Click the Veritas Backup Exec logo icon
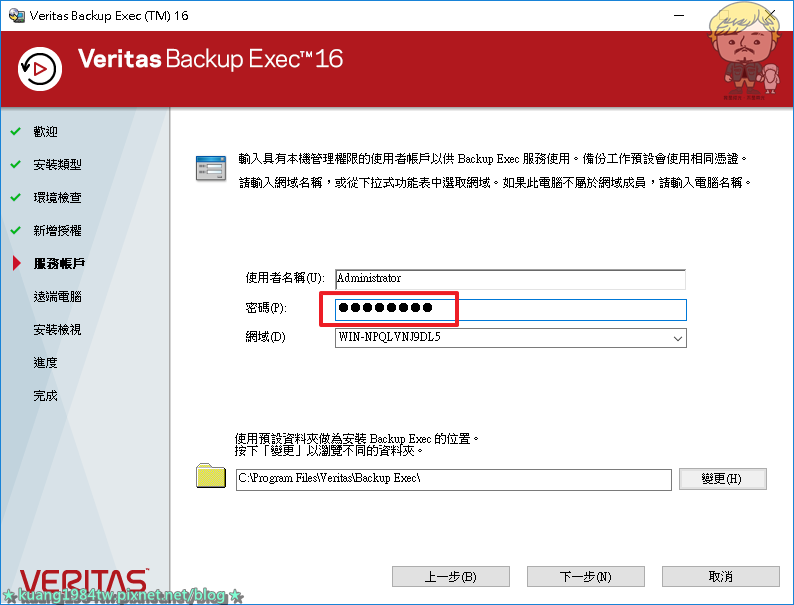 pyautogui.click(x=40, y=69)
